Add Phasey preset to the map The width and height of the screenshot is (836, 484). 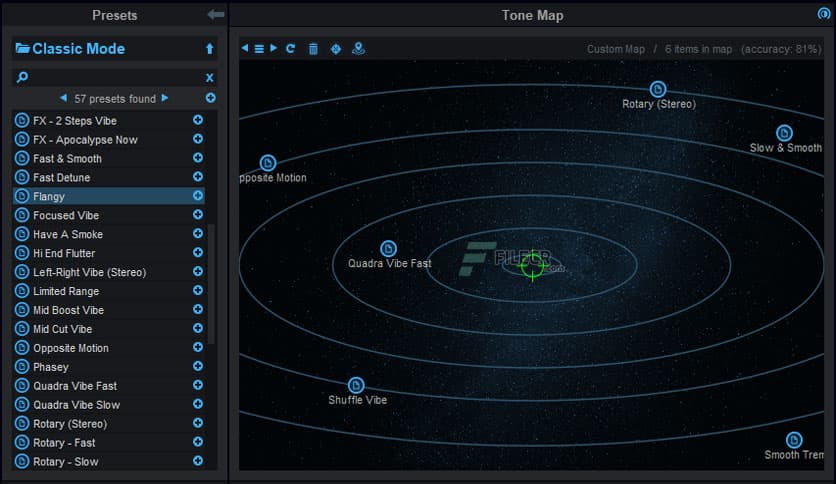198,366
